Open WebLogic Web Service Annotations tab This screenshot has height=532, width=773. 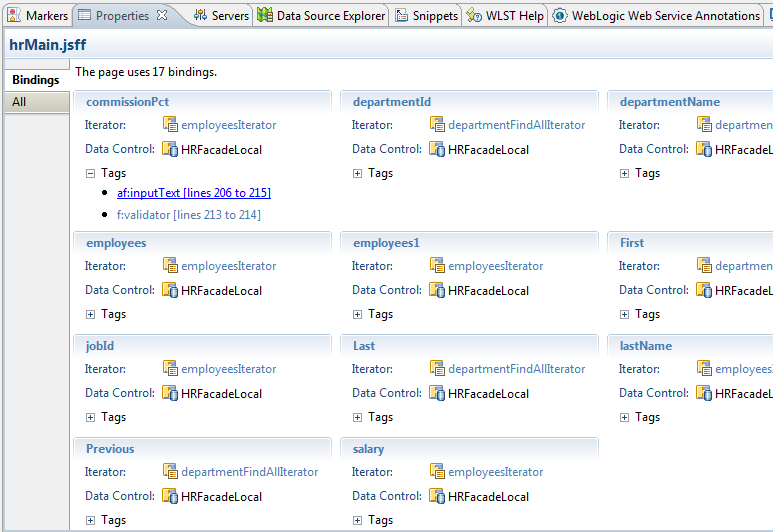click(x=657, y=16)
